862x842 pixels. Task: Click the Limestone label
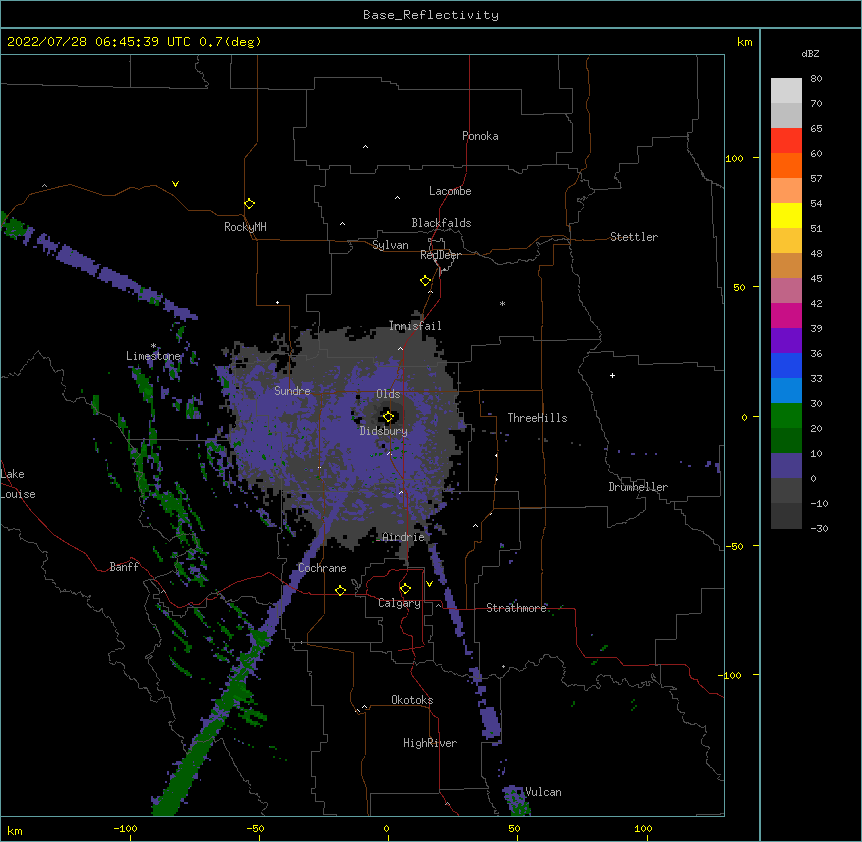[153, 356]
